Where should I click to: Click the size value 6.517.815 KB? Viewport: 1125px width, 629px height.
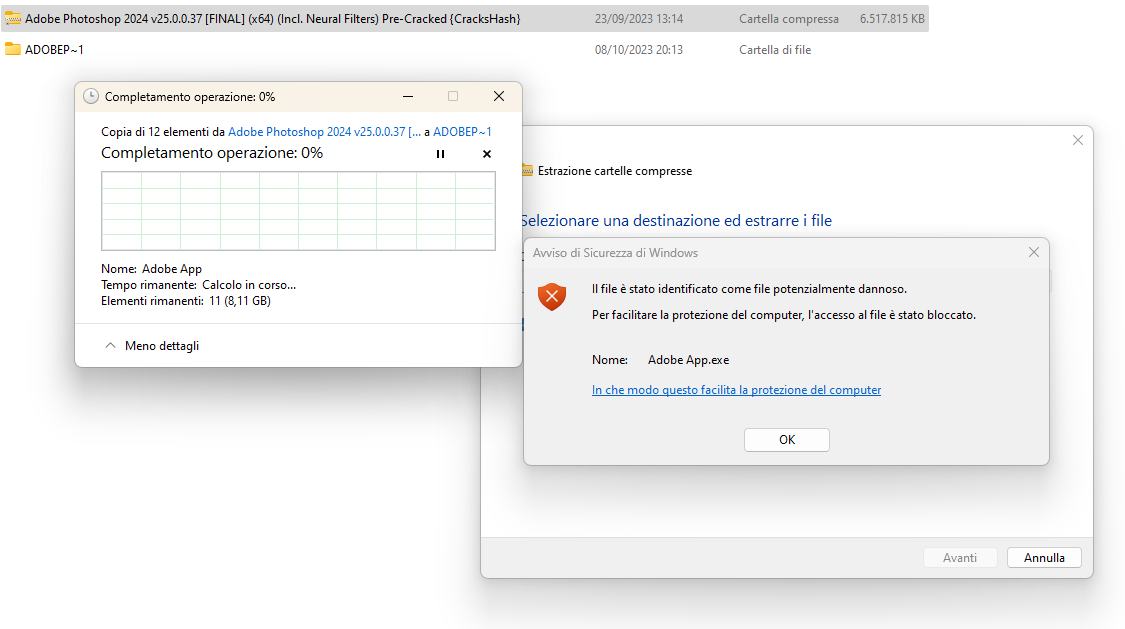(x=892, y=19)
